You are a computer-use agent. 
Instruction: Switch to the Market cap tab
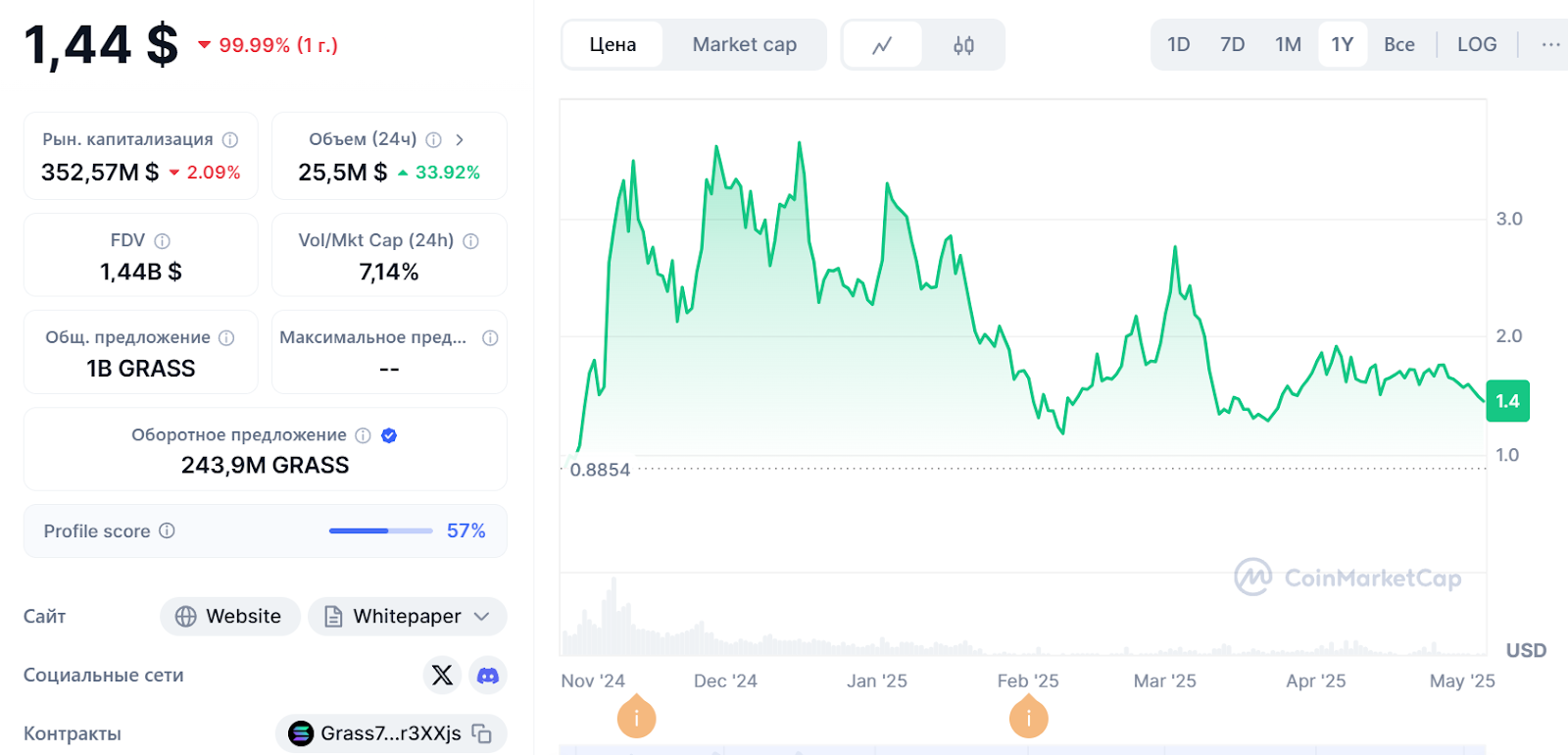745,44
